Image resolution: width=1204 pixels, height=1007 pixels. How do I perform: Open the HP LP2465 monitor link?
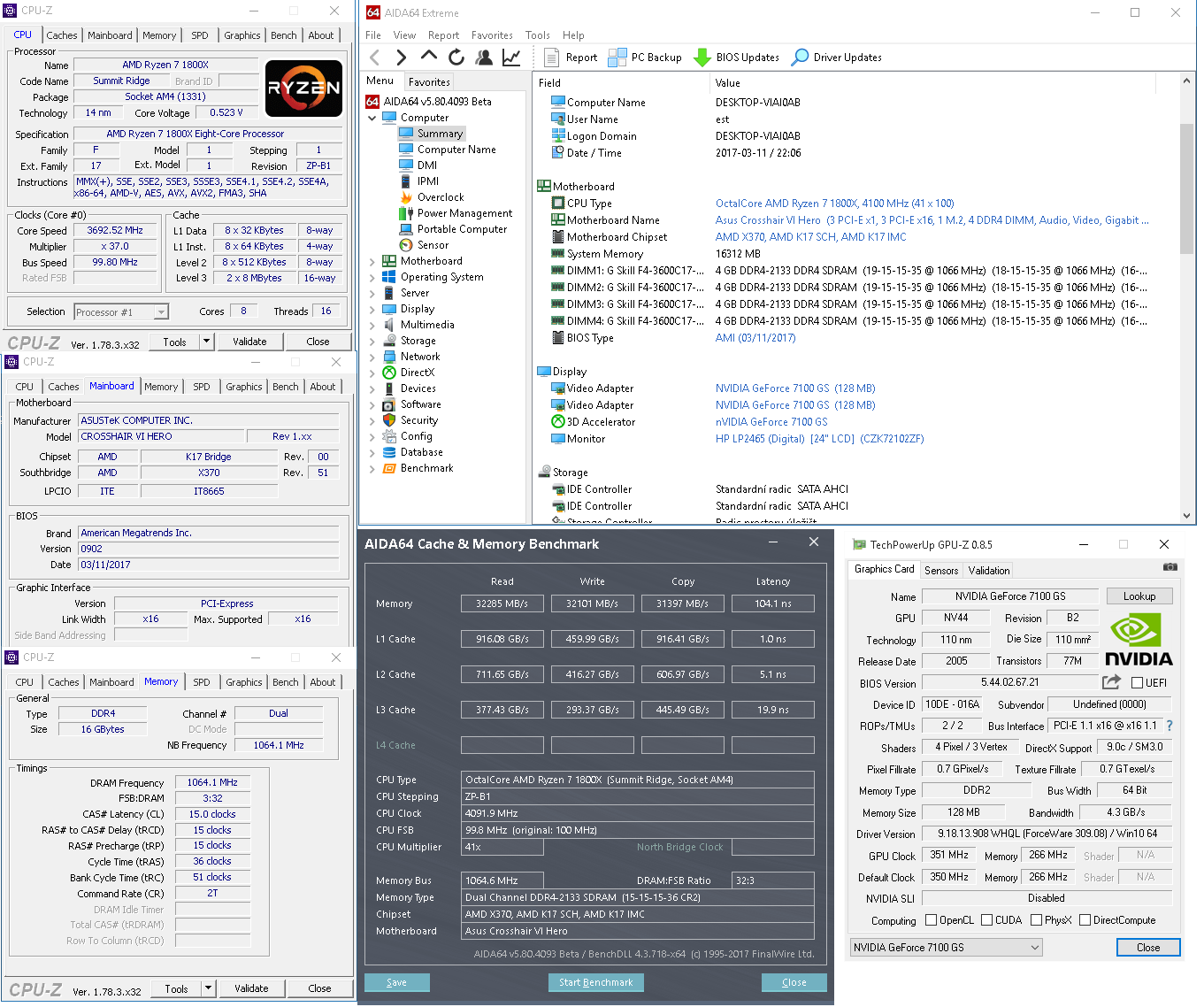tap(819, 439)
